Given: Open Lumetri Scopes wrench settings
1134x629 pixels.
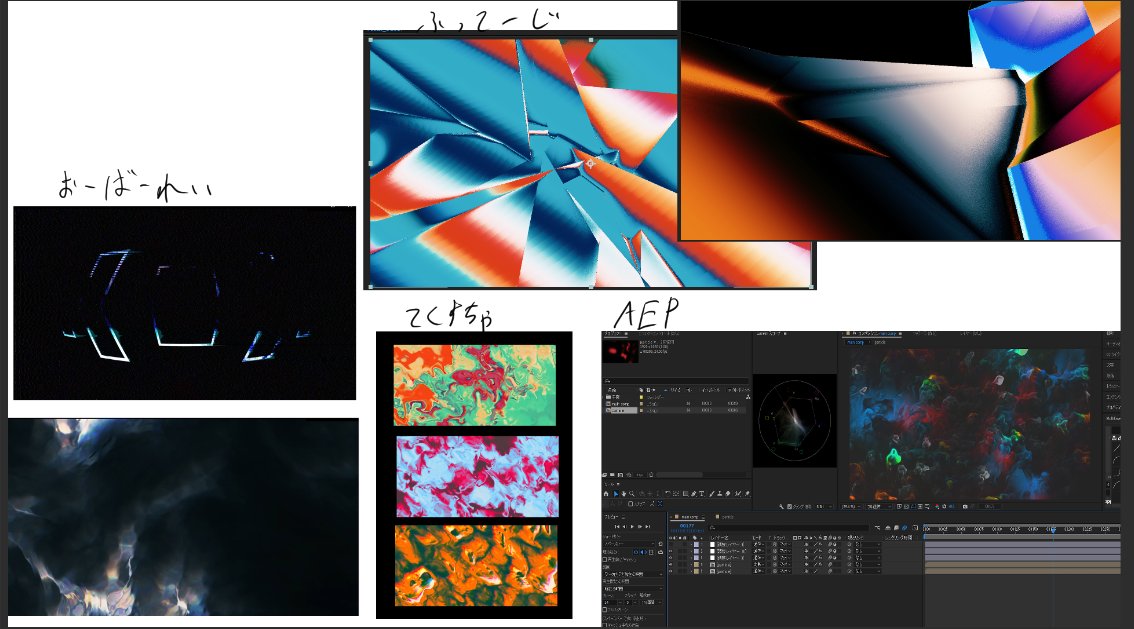Looking at the screenshot, I should pos(781,507).
